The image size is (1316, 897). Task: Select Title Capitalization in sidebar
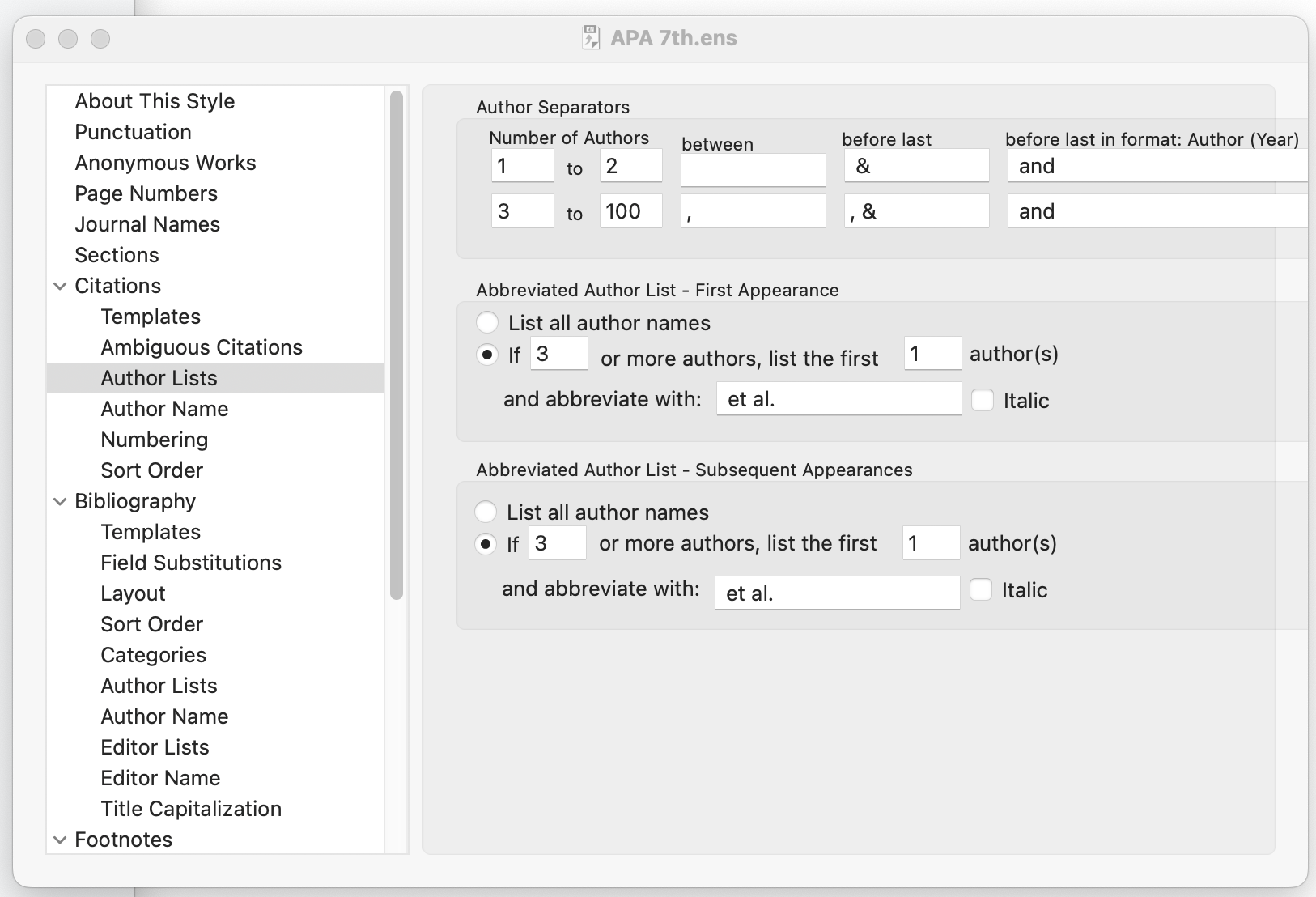[190, 809]
